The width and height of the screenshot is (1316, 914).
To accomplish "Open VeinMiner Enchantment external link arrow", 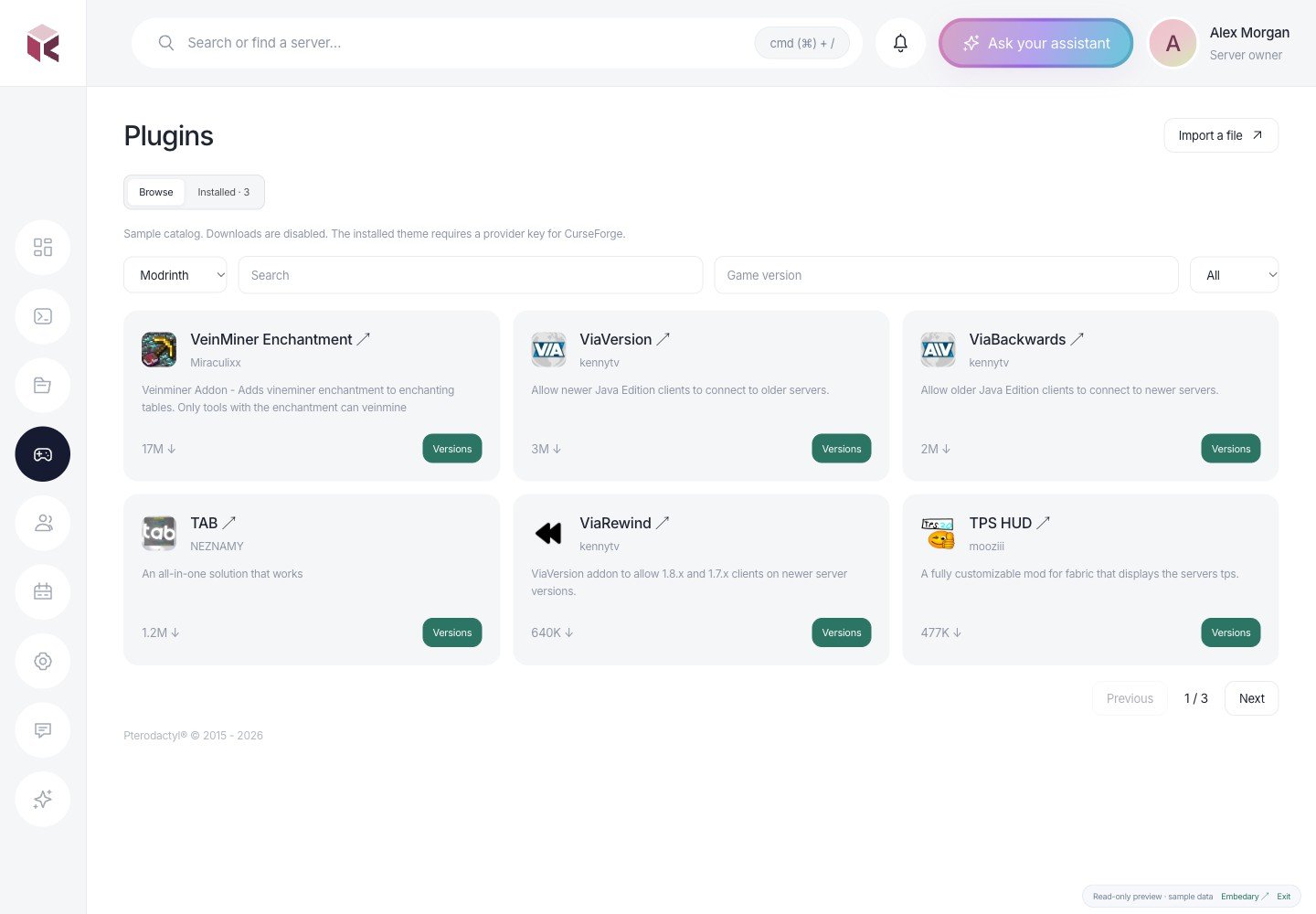I will [364, 339].
